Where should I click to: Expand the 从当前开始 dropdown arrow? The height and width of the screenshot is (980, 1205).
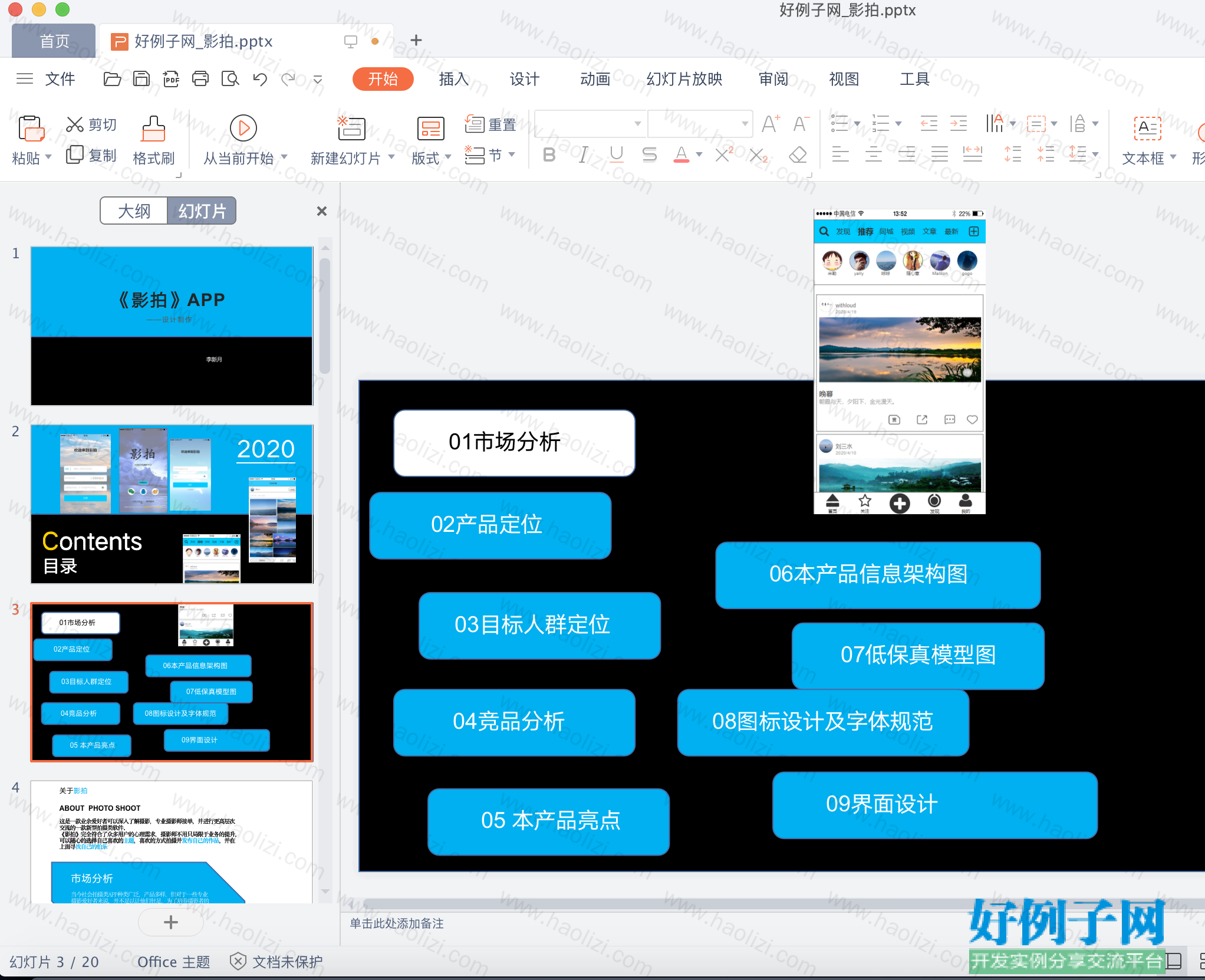[x=284, y=157]
